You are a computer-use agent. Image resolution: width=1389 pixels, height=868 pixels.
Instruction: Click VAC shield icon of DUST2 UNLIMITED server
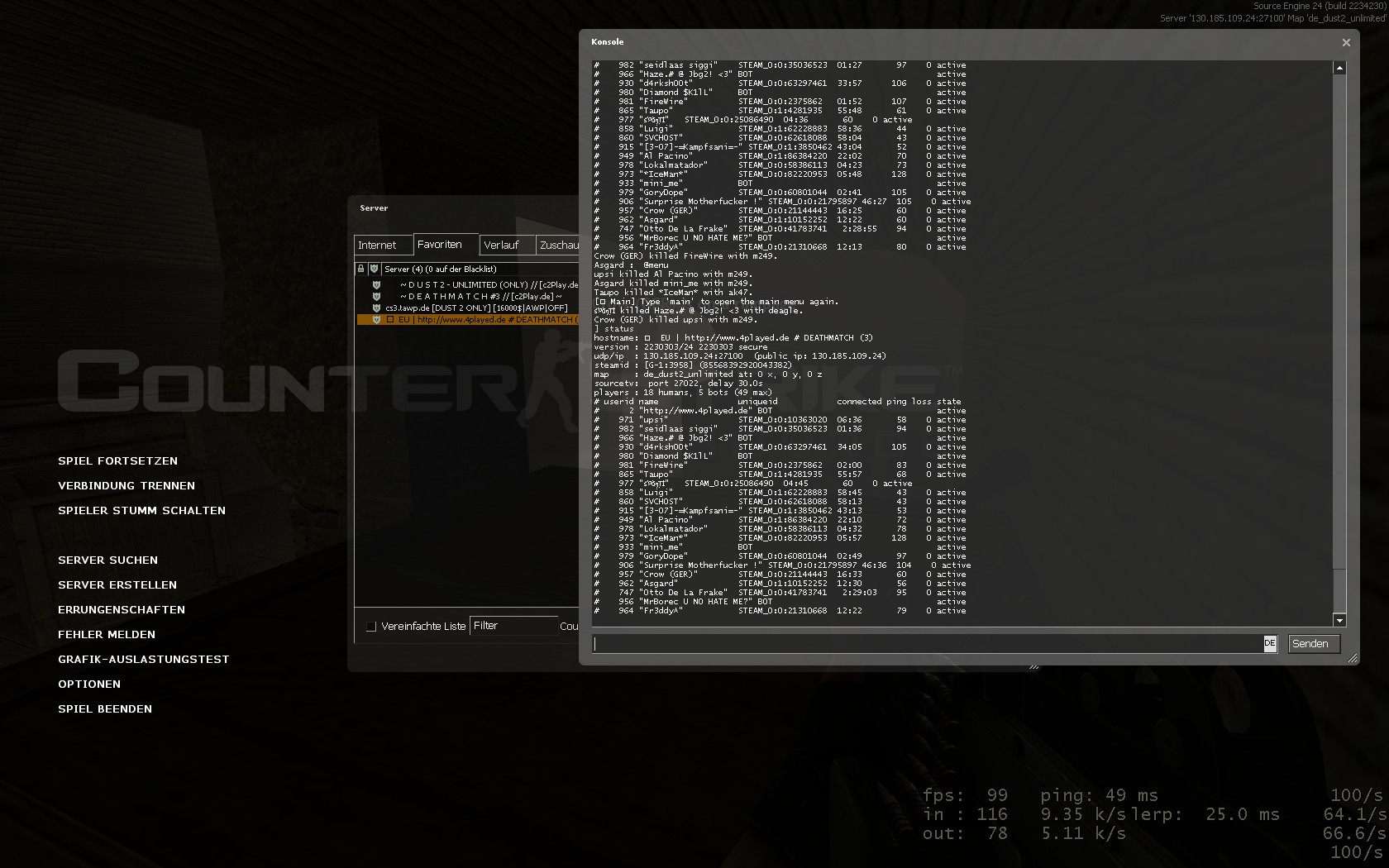tap(376, 284)
